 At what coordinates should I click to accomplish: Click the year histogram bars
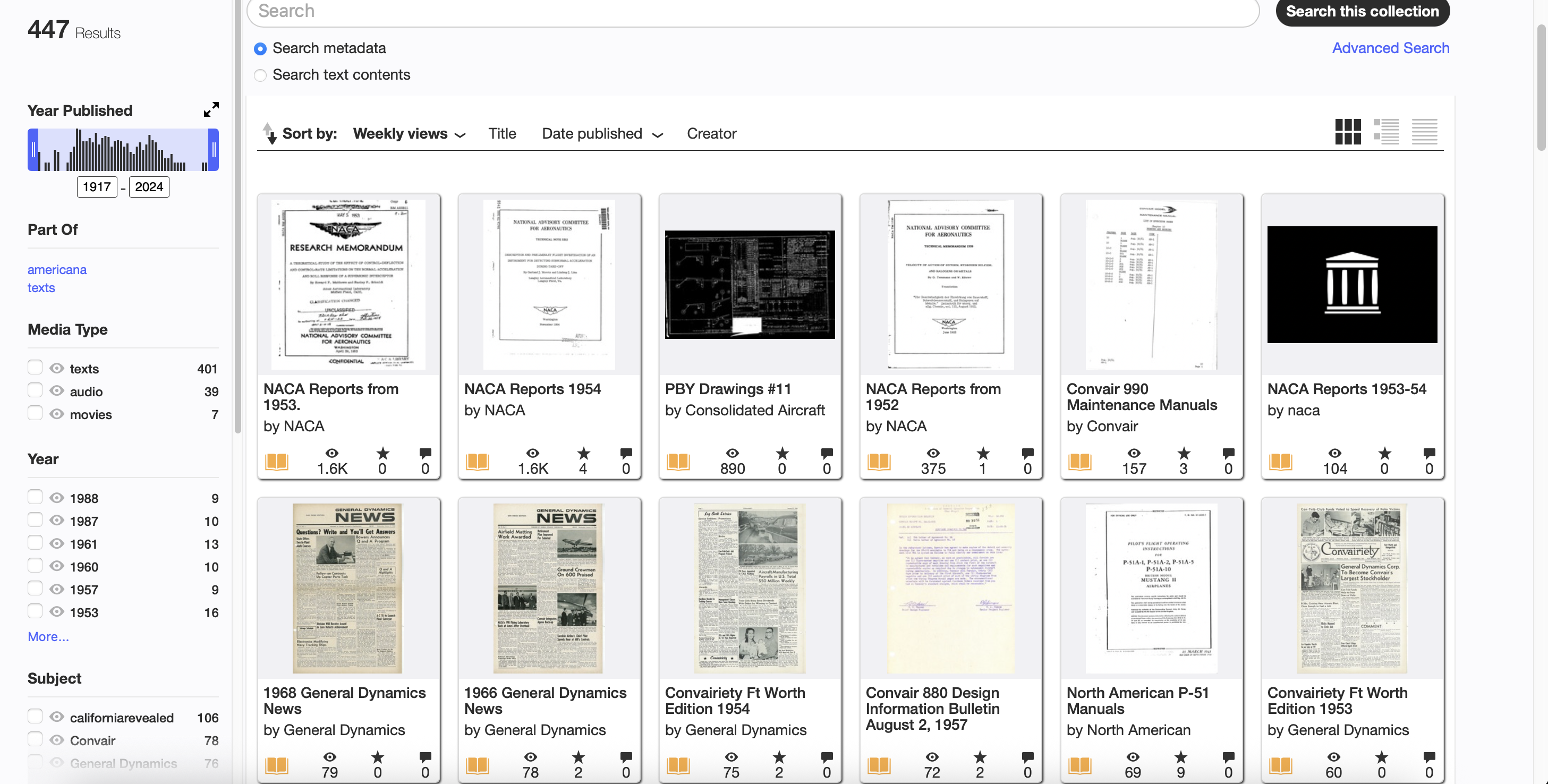(123, 150)
